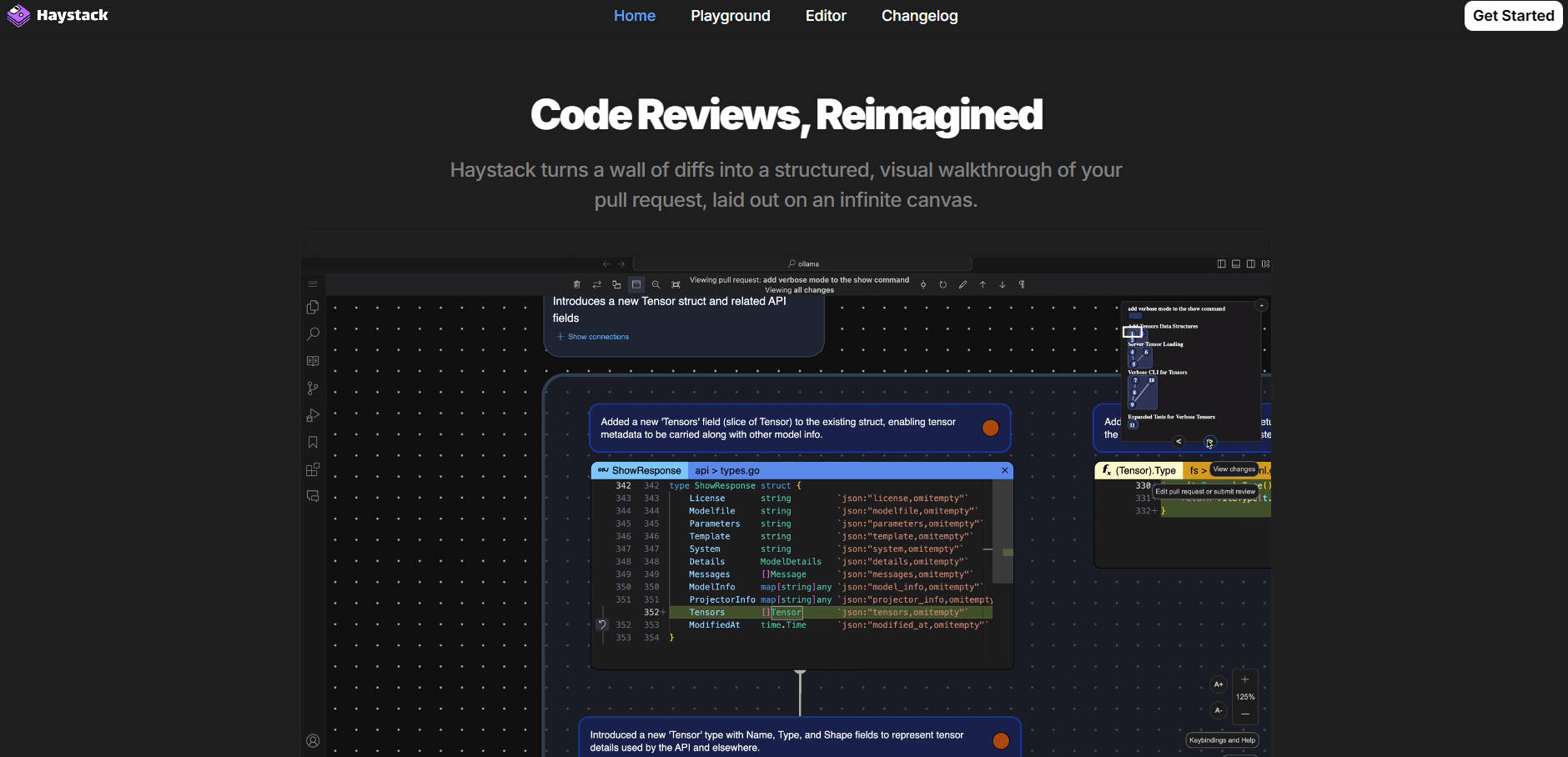Click the Get Started button
Image resolution: width=1568 pixels, height=757 pixels.
(x=1512, y=15)
